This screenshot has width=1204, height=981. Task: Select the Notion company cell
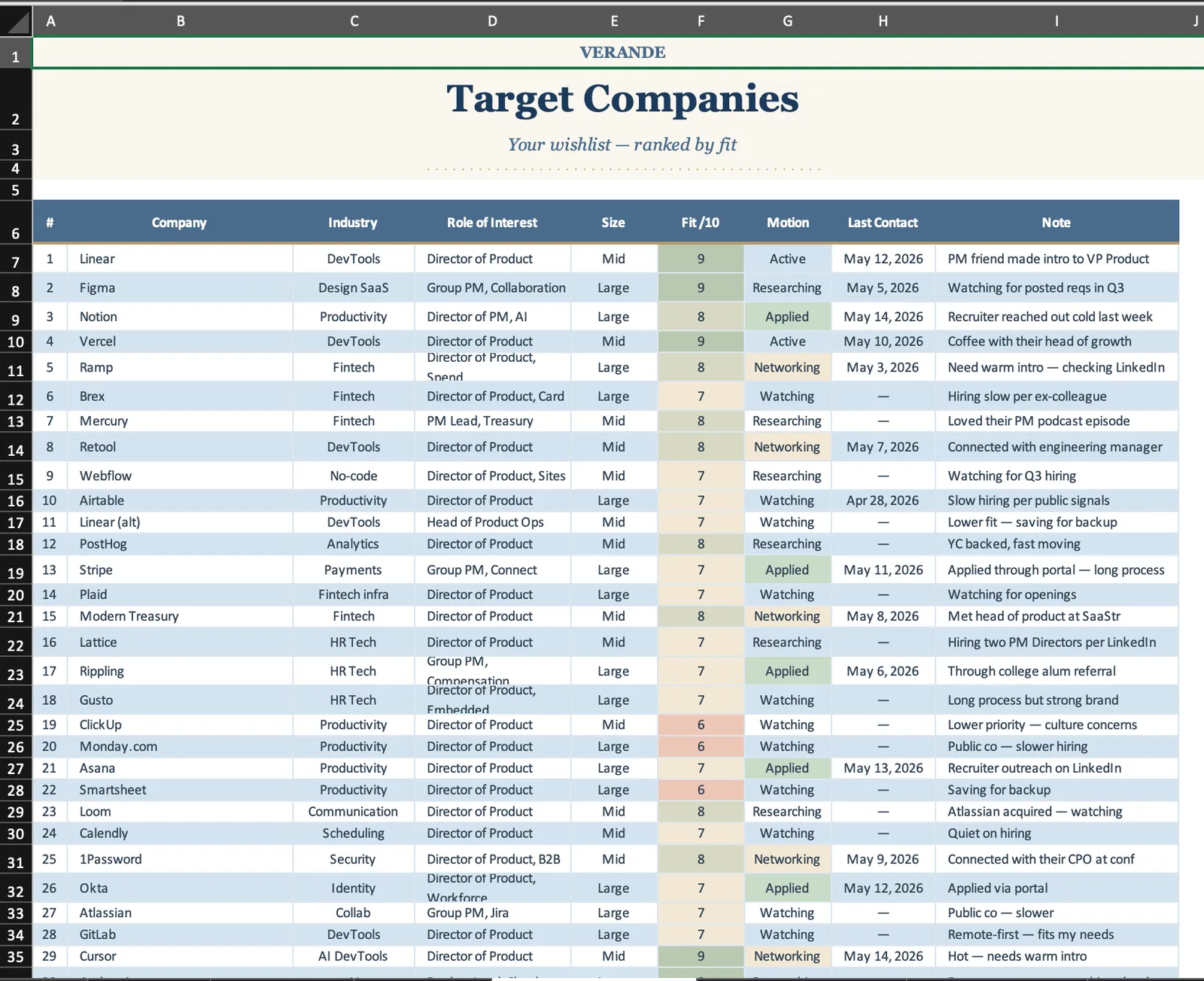(x=180, y=317)
